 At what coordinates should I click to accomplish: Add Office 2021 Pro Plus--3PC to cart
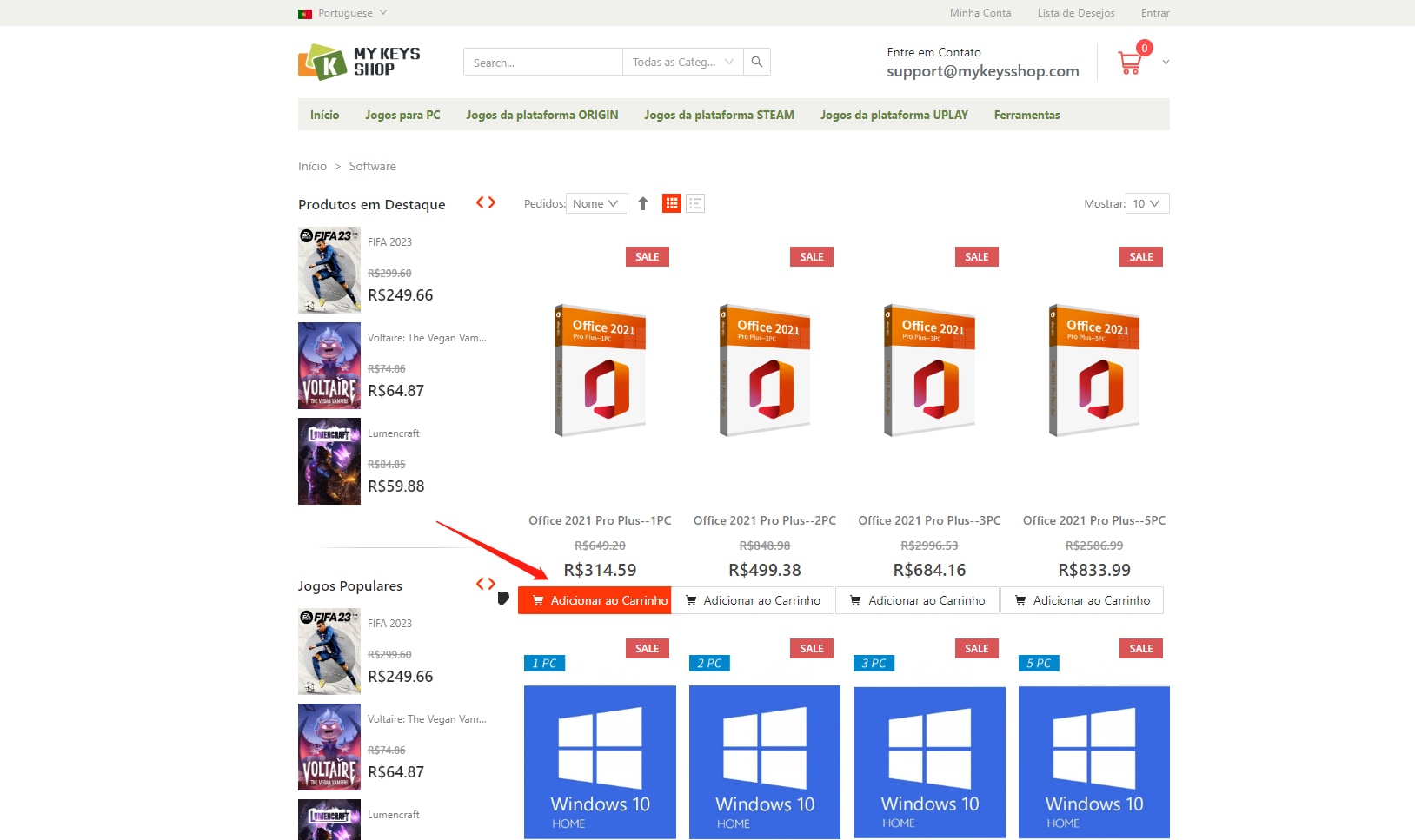(918, 600)
